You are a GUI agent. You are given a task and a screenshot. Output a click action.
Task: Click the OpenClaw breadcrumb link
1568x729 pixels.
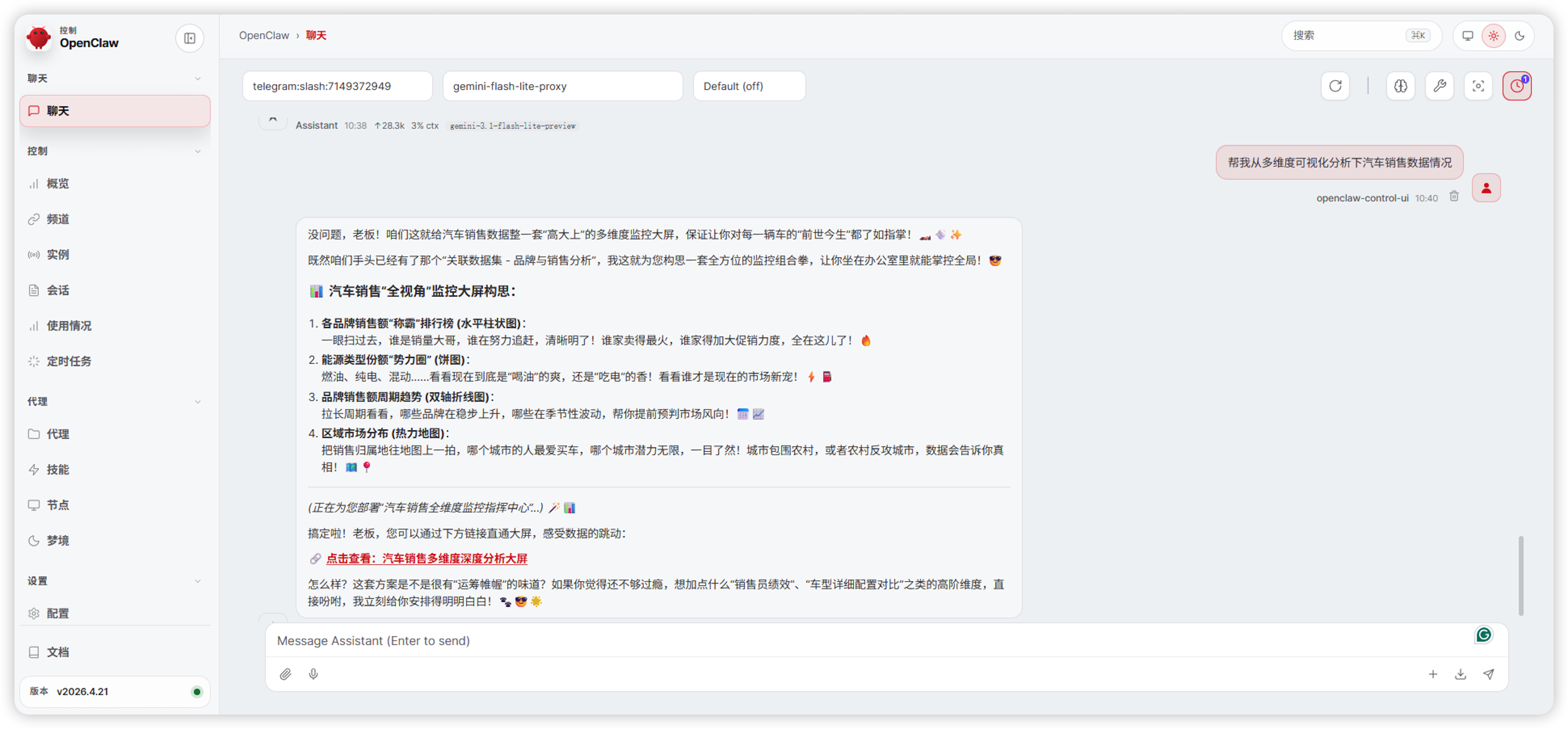pyautogui.click(x=264, y=35)
